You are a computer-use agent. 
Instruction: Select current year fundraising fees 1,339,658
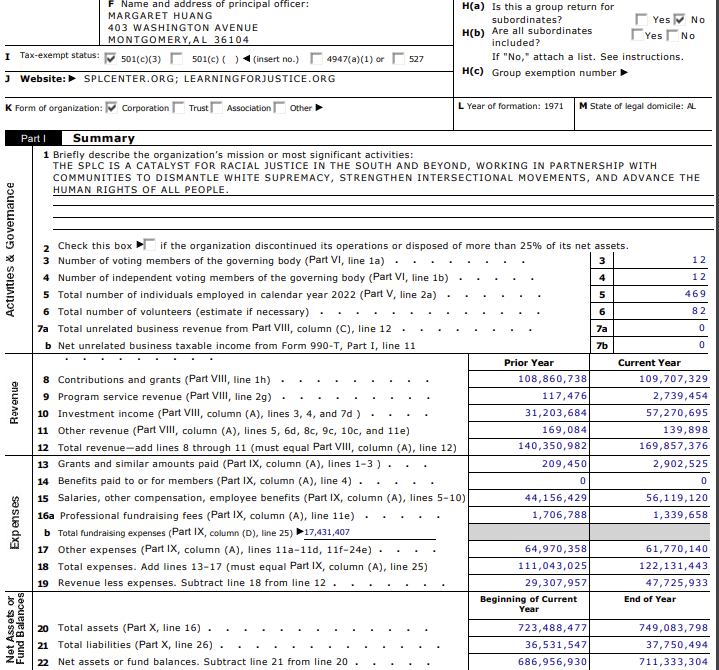coord(680,515)
